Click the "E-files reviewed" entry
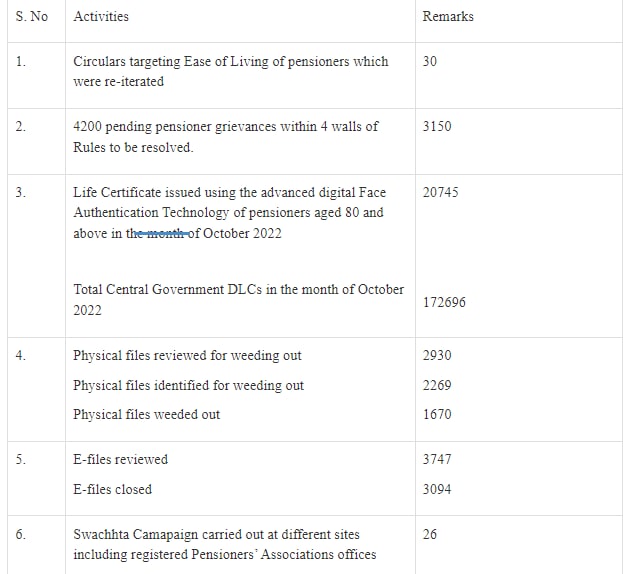 point(121,460)
